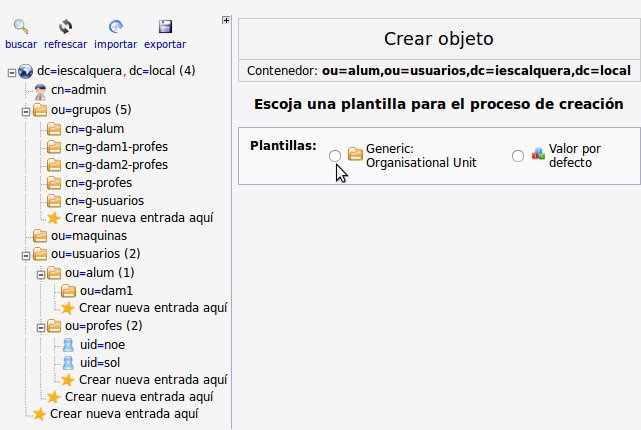Viewport: 641px width, 430px height.
Task: Click the star icon under ou=dam1
Action: [x=68, y=308]
